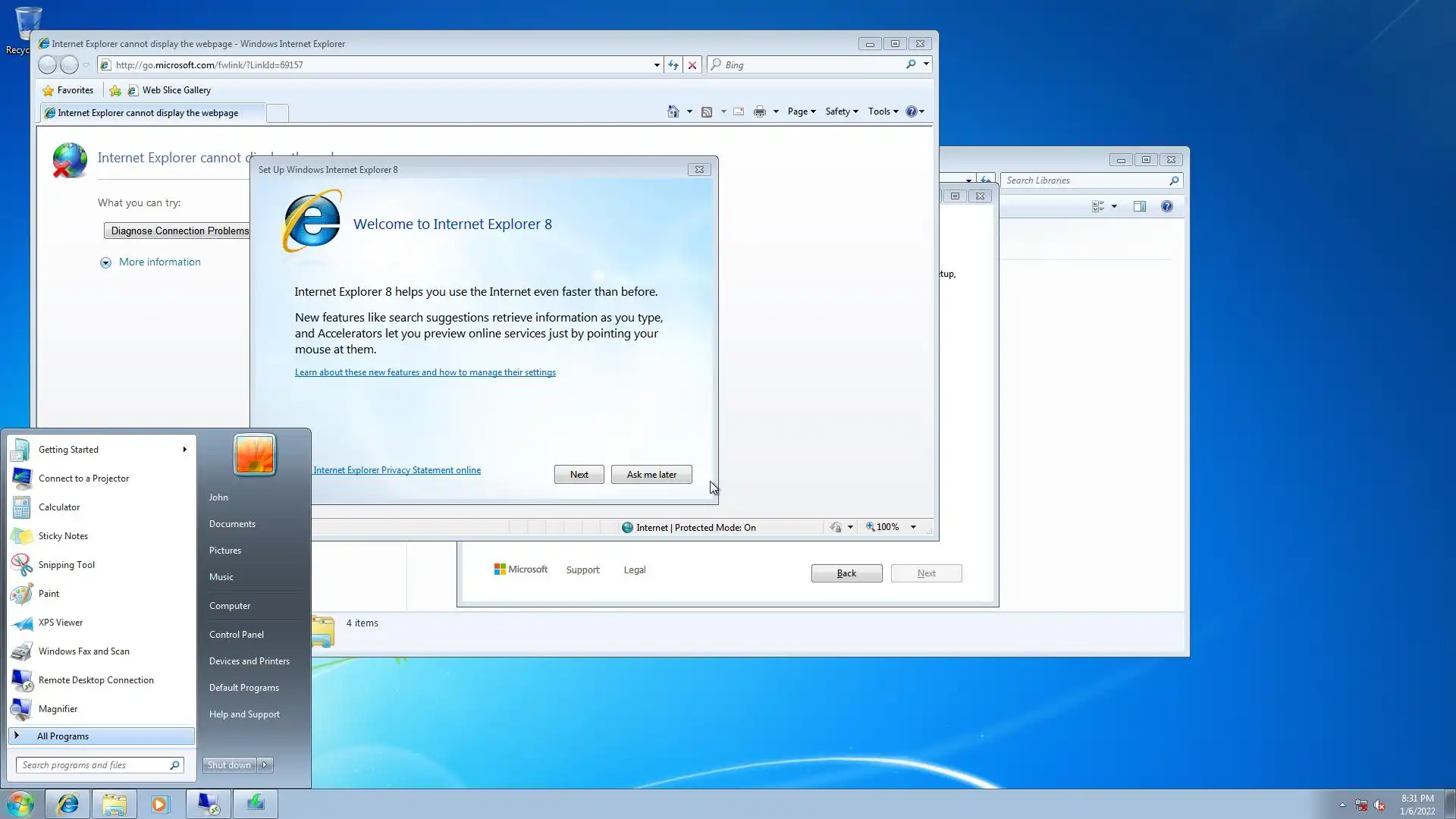Screen dimensions: 1456x819
Task: Click Ask me later button
Action: point(651,475)
